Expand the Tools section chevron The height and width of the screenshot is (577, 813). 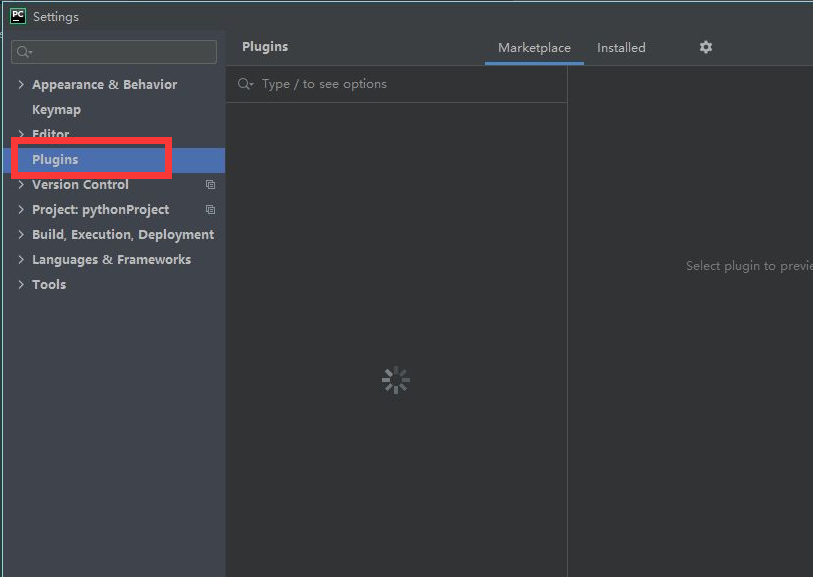point(21,284)
